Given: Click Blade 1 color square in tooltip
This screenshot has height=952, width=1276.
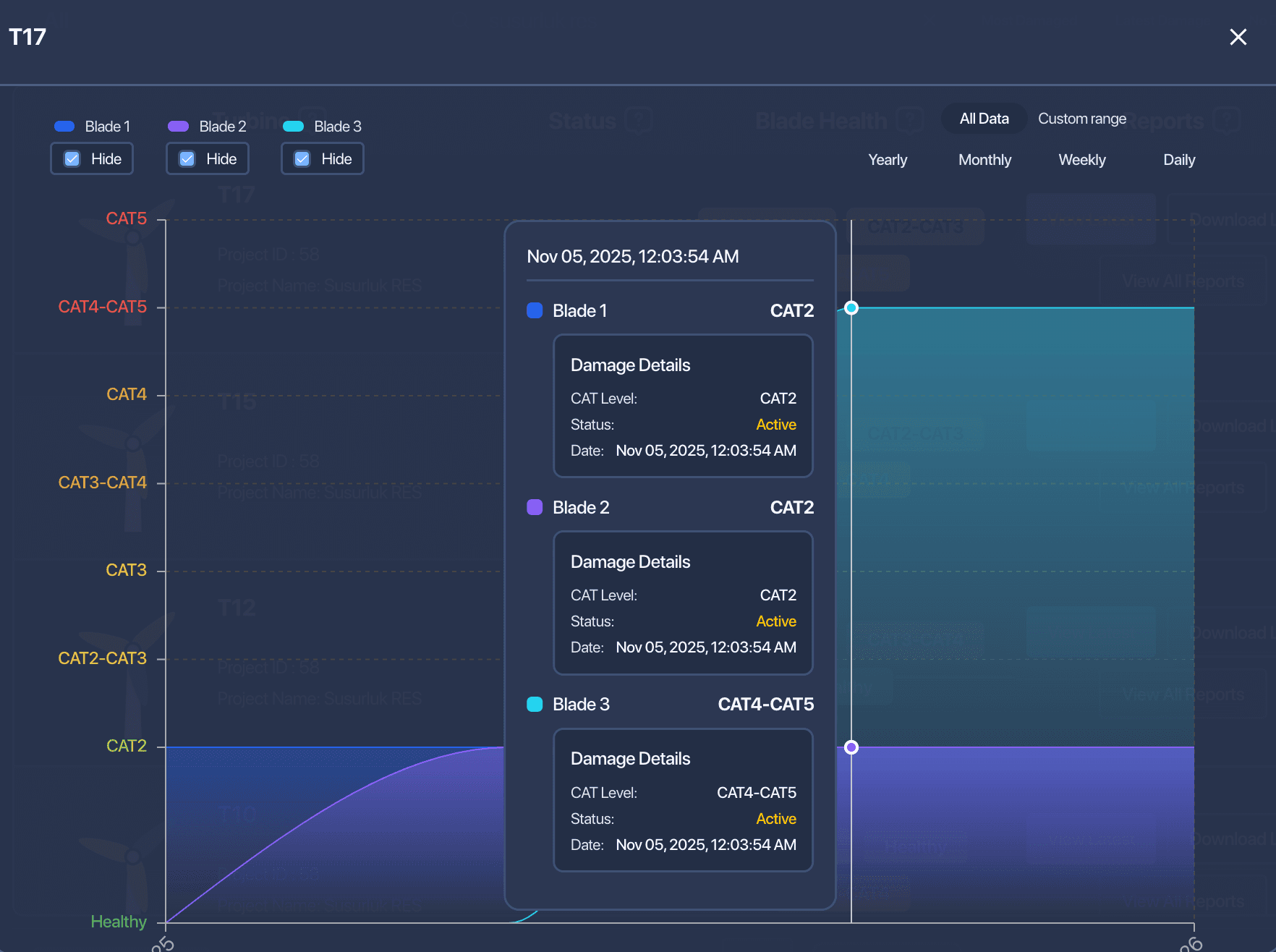Looking at the screenshot, I should [535, 310].
